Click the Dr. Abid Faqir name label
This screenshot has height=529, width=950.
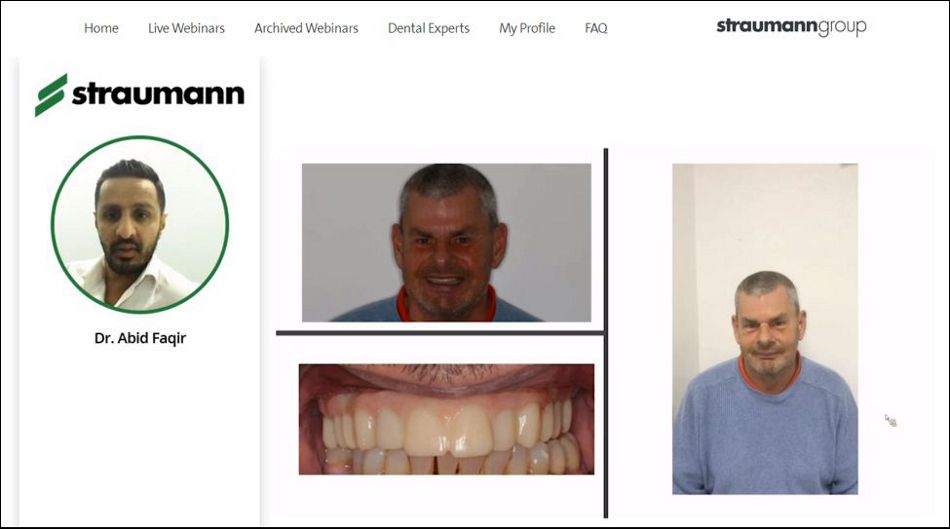140,338
